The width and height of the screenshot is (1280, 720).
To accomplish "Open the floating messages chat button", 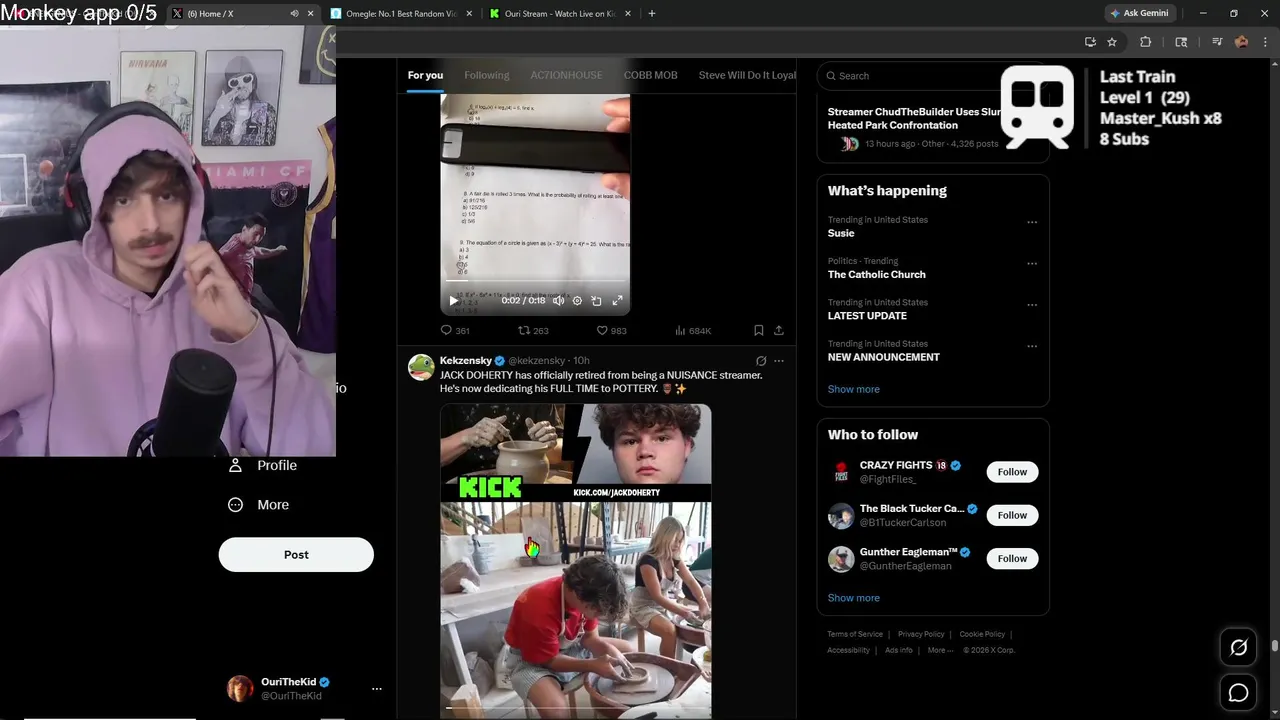I will tap(1238, 692).
